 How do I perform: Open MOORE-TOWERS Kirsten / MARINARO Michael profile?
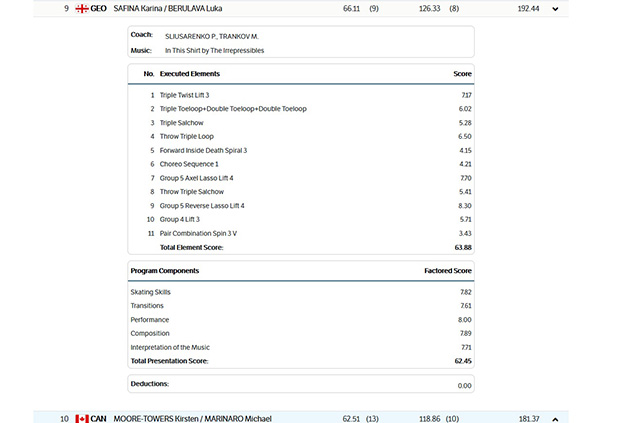pos(192,418)
